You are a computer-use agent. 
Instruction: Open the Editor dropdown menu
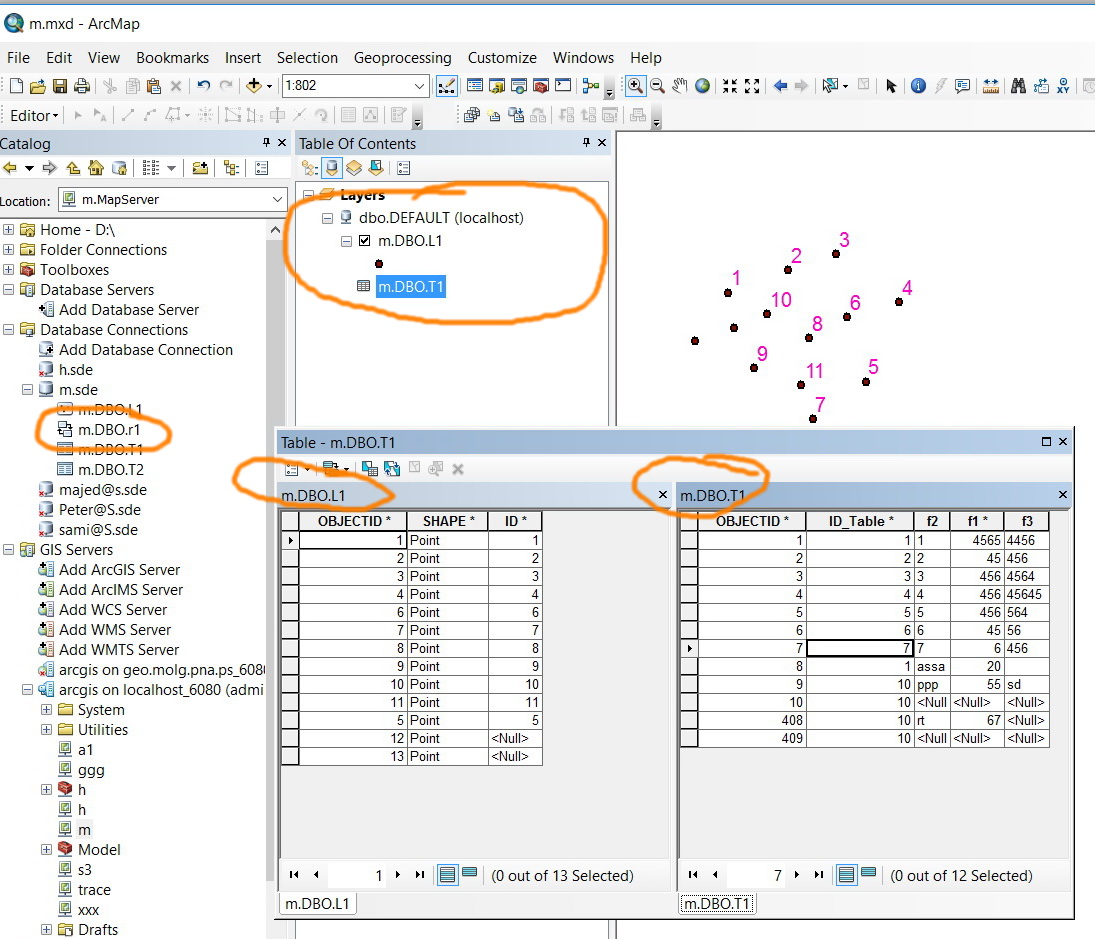(x=34, y=116)
